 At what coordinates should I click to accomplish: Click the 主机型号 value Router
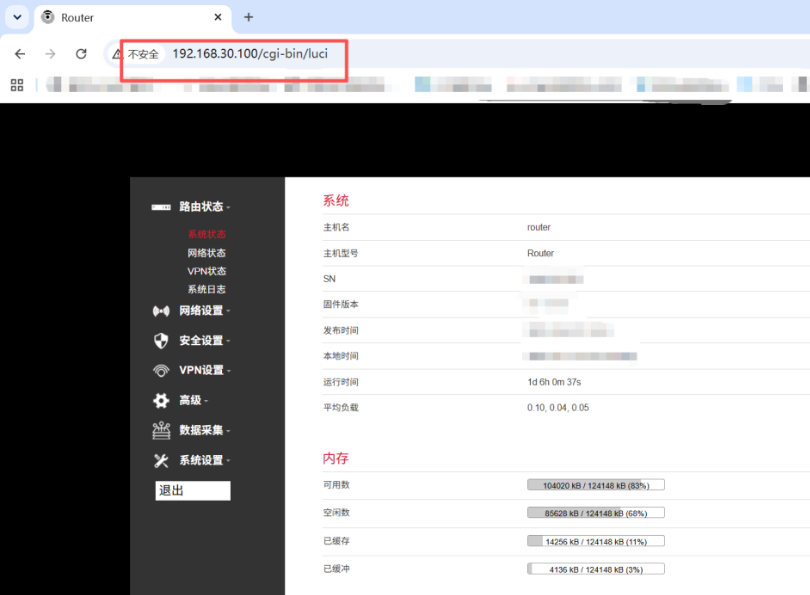[540, 253]
